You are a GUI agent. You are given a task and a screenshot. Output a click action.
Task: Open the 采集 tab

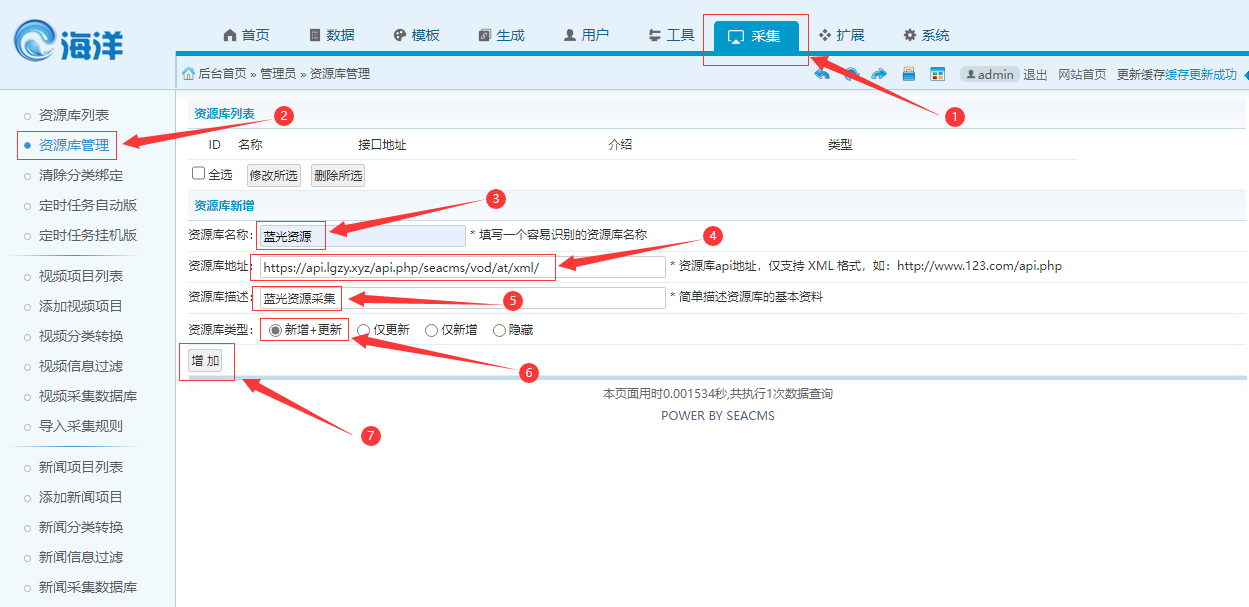coord(755,36)
